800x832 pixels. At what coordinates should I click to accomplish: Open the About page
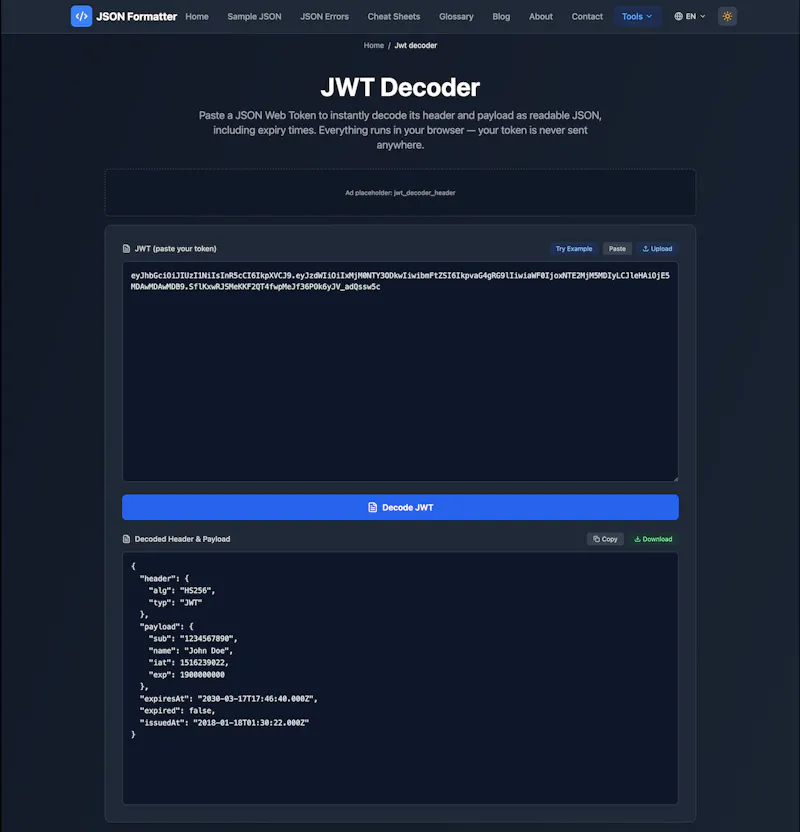(541, 16)
